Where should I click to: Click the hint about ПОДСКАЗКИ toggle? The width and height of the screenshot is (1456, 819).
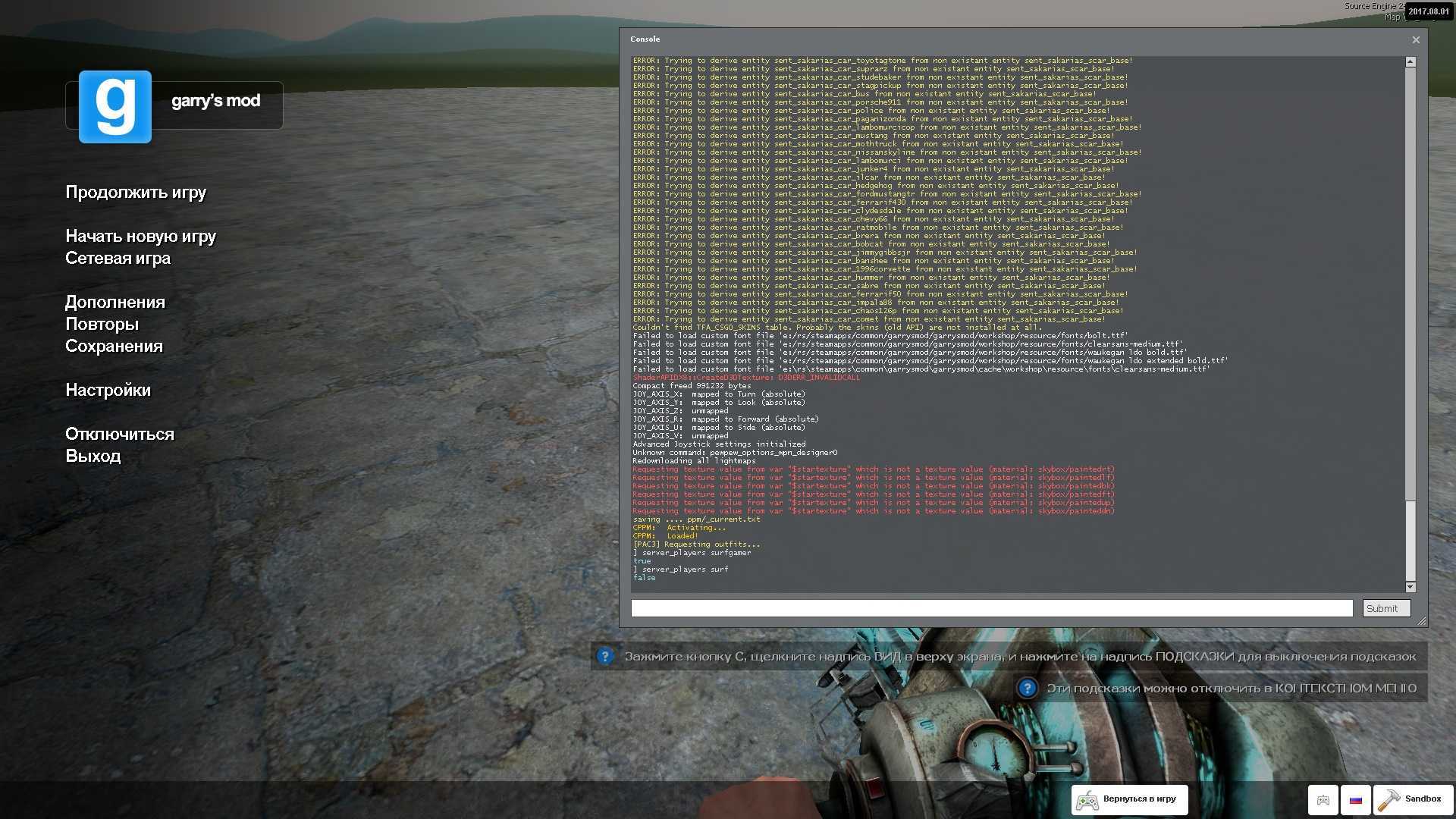point(1009,656)
